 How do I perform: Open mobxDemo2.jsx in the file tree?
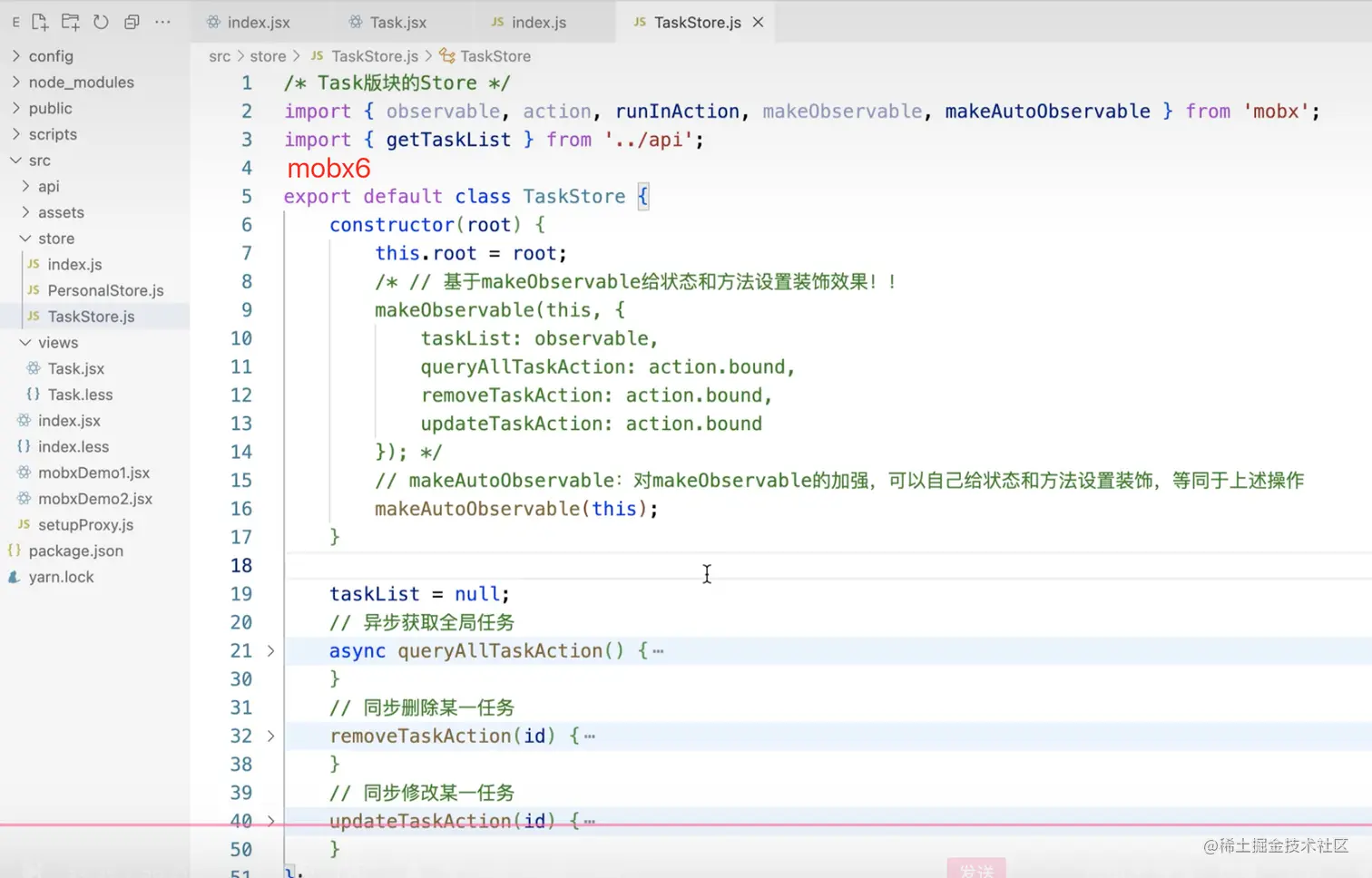point(94,499)
